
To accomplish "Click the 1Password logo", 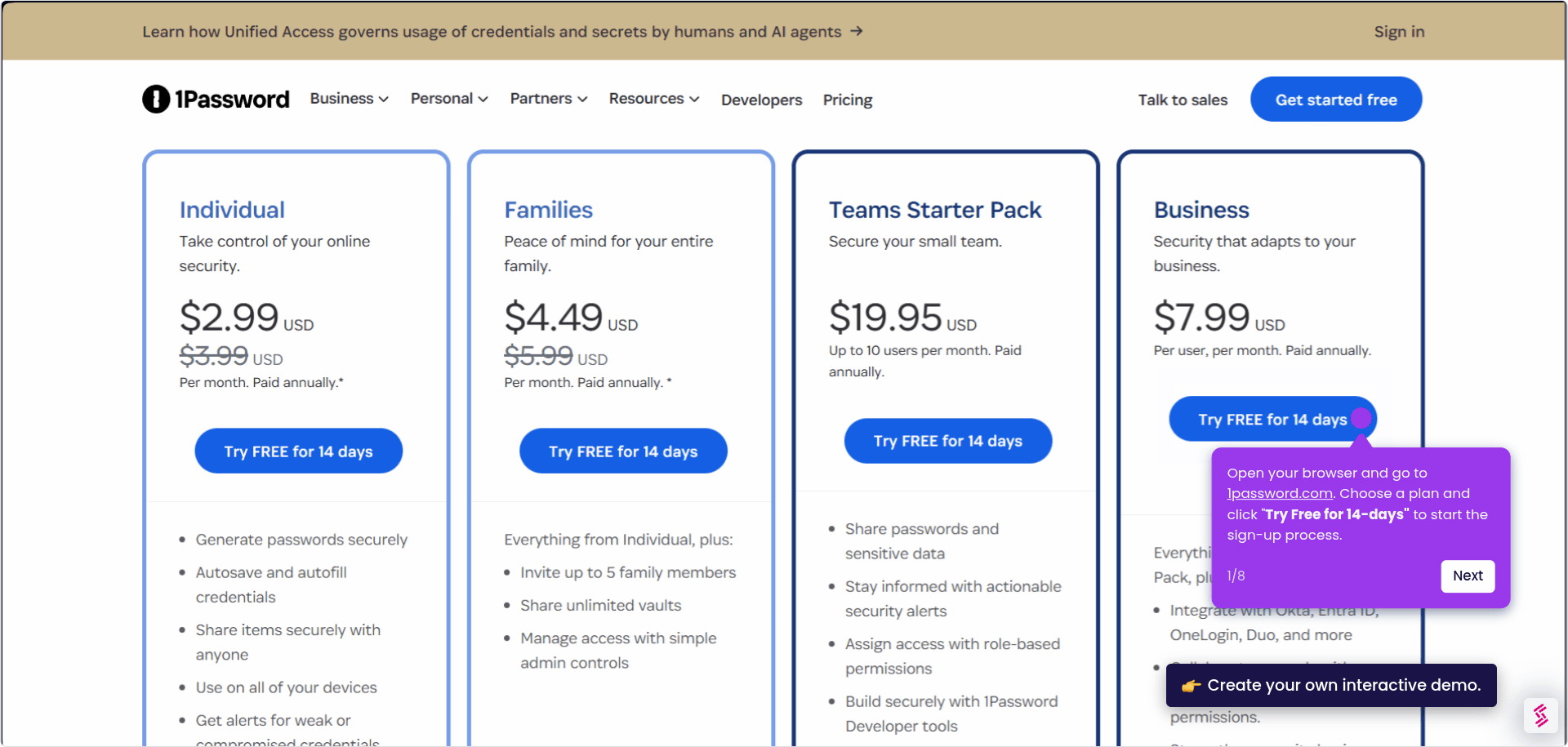I will point(215,99).
